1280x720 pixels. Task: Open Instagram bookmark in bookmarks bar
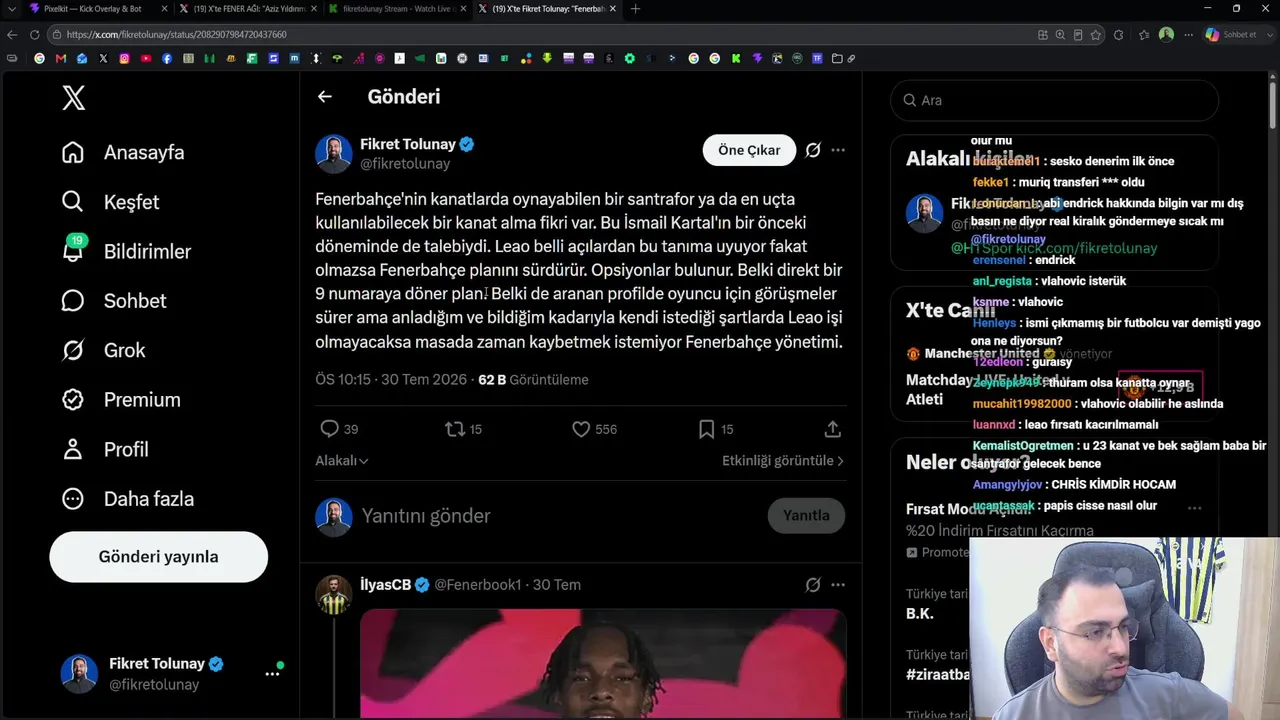click(x=125, y=59)
